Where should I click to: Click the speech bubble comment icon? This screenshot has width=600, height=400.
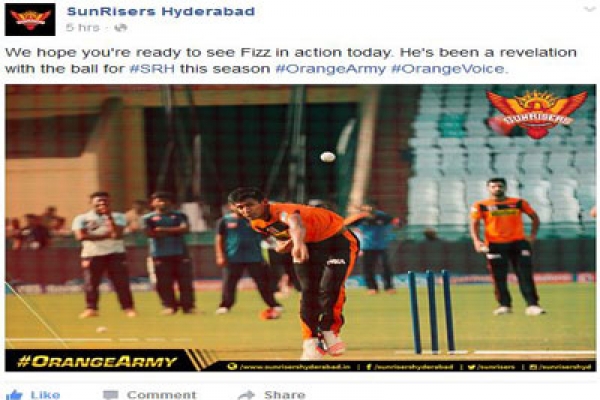tap(111, 395)
